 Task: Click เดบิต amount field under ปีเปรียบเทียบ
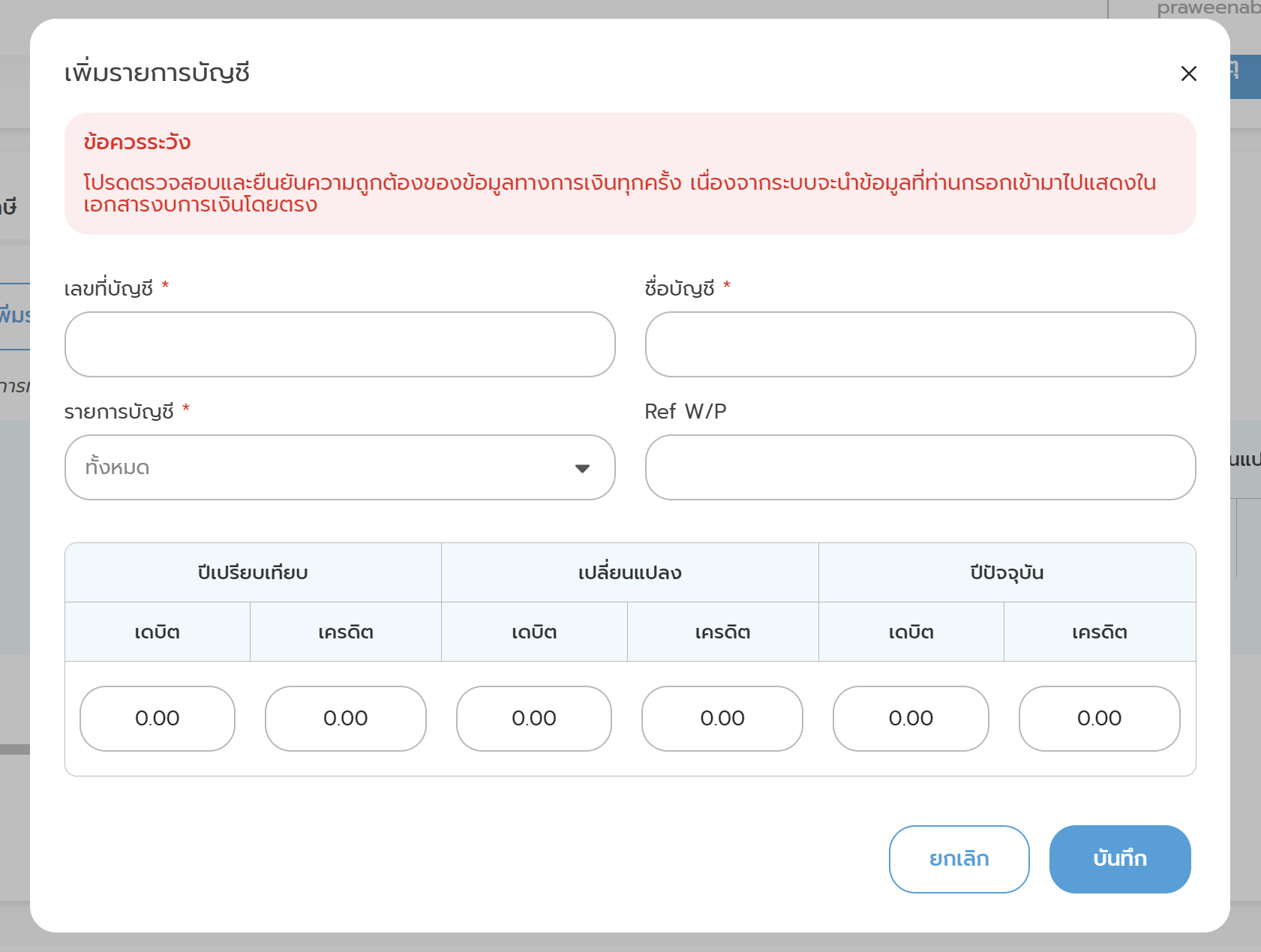[x=158, y=718]
